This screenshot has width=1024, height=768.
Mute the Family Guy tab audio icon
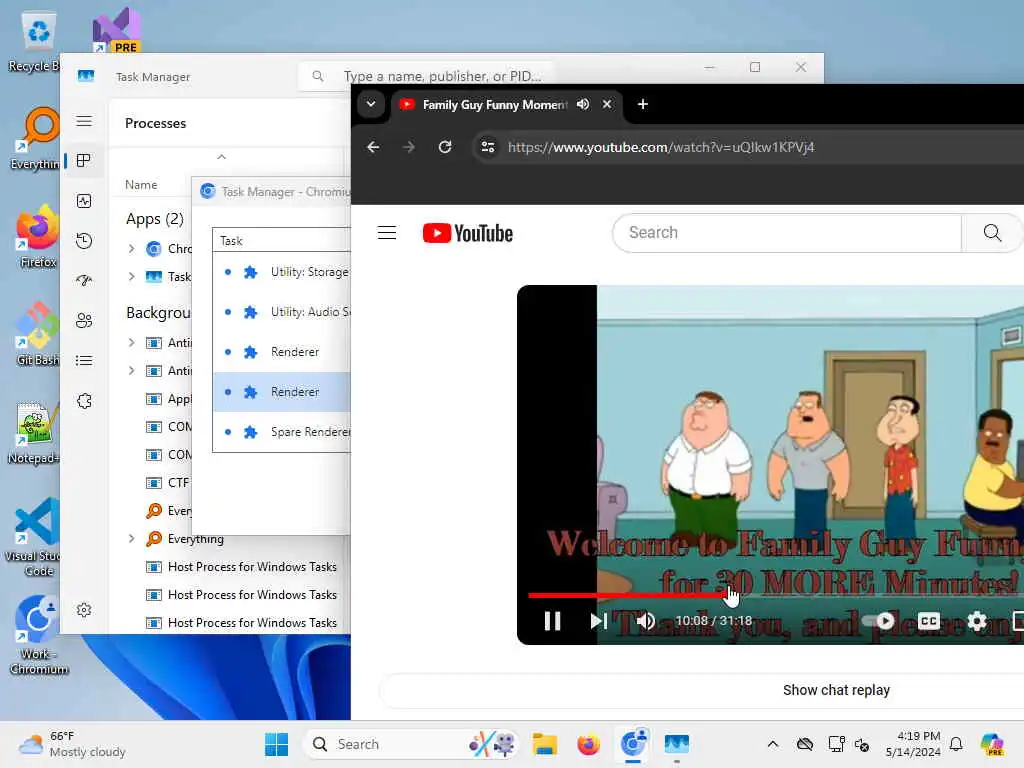(x=583, y=104)
